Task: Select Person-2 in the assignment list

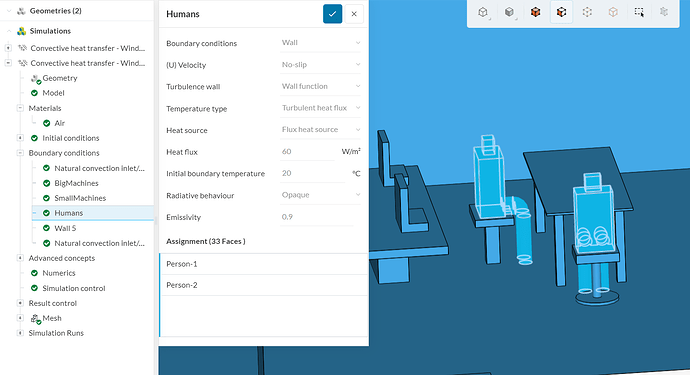Action: point(264,285)
